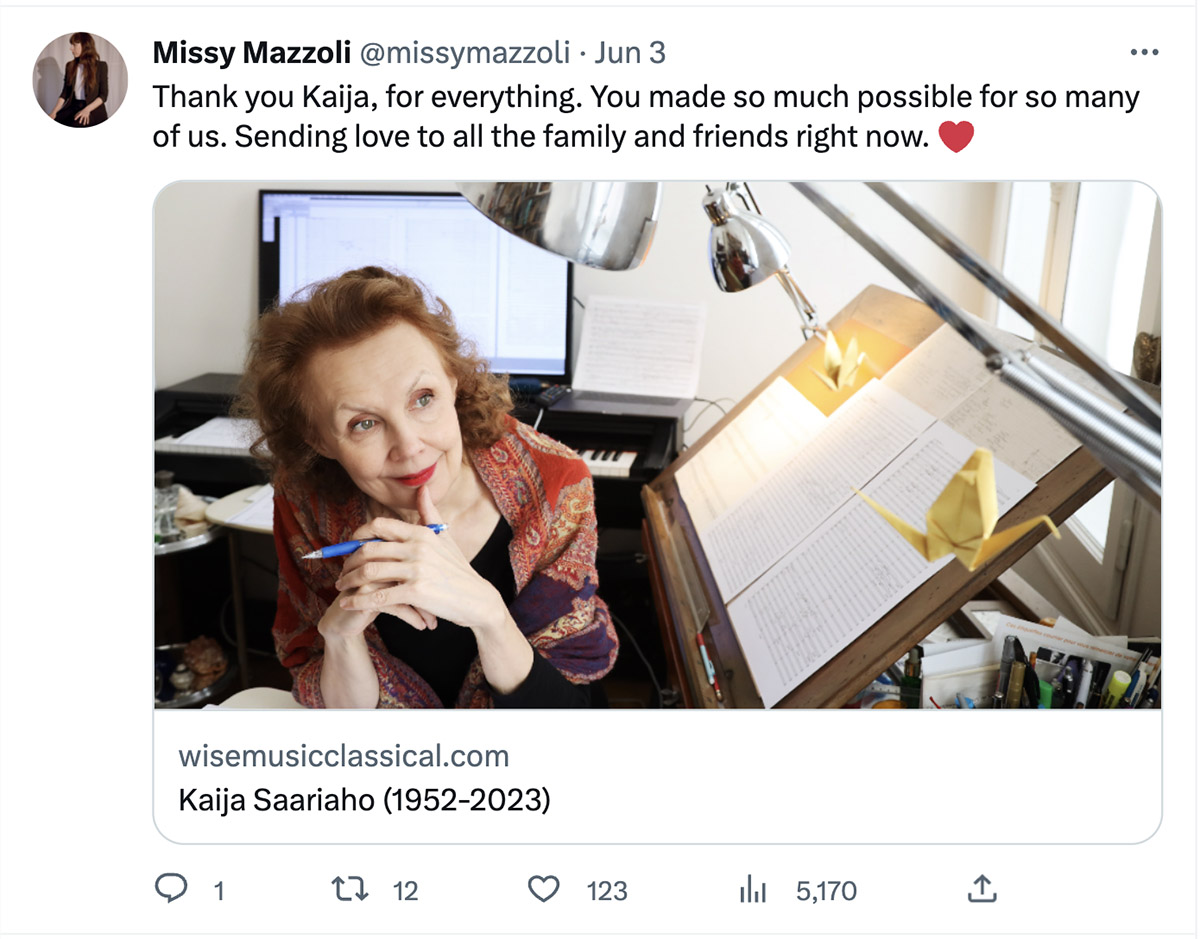Viewport: 1200px width, 939px height.
Task: Click the retweet count of 12
Action: click(x=405, y=890)
